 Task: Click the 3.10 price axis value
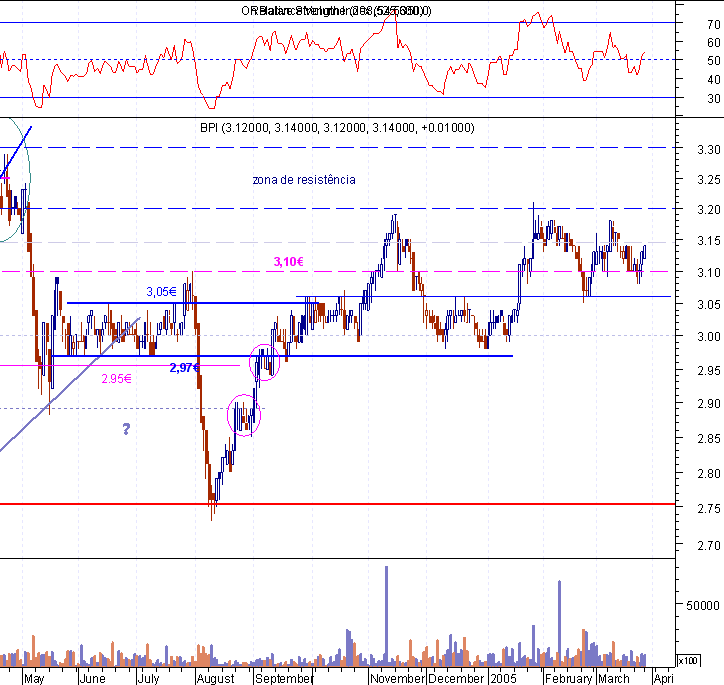709,273
